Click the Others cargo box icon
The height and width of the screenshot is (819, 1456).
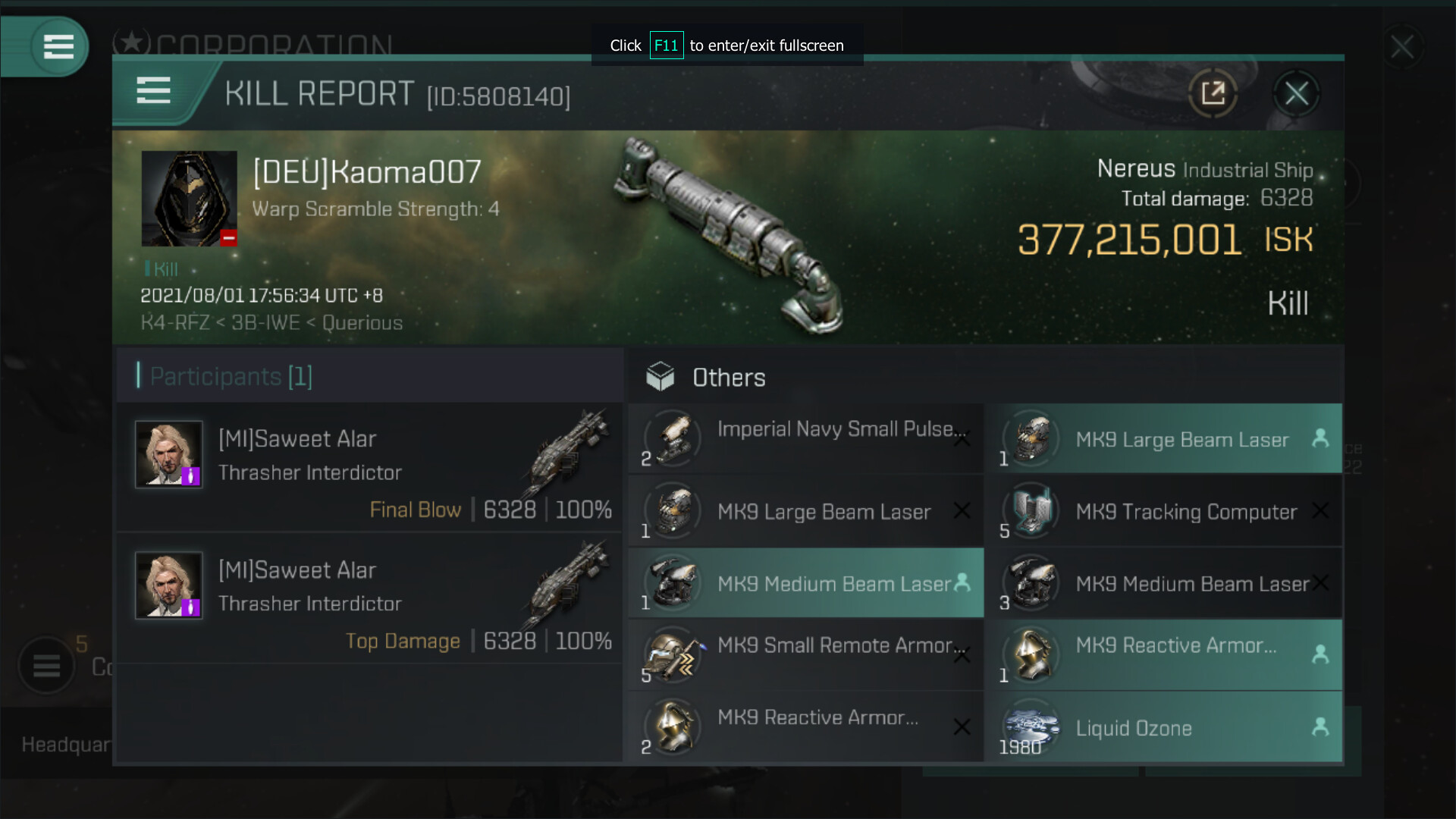coord(660,376)
